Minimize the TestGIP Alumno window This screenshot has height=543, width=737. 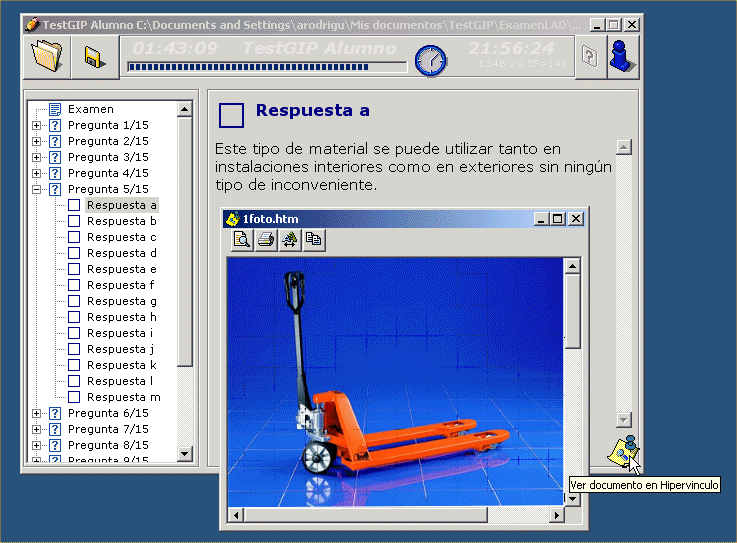point(597,25)
